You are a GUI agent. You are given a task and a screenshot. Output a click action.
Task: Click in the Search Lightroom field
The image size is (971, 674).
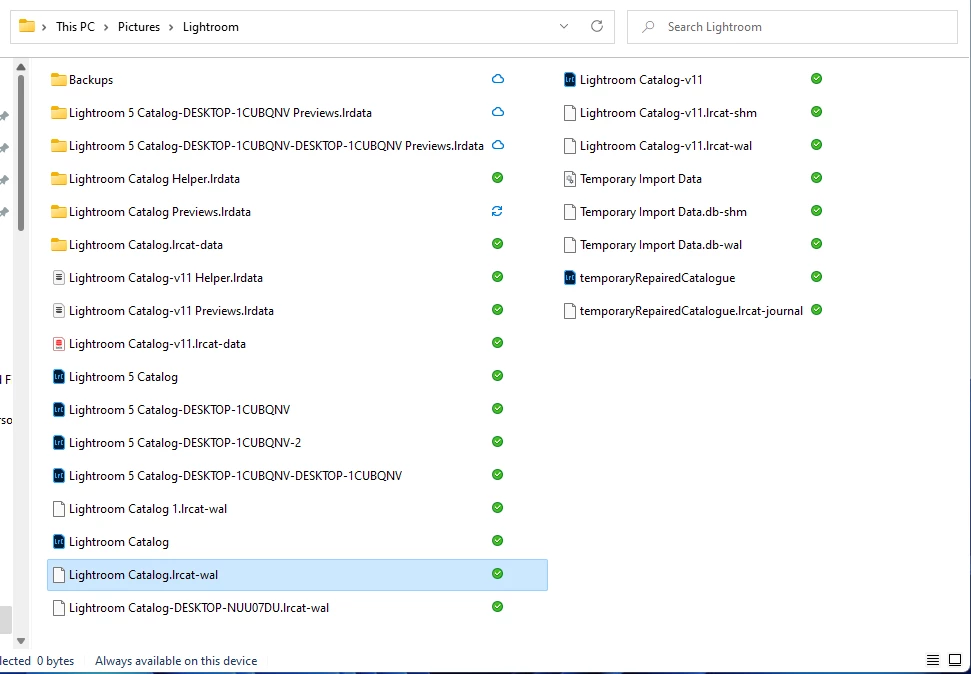click(x=792, y=27)
